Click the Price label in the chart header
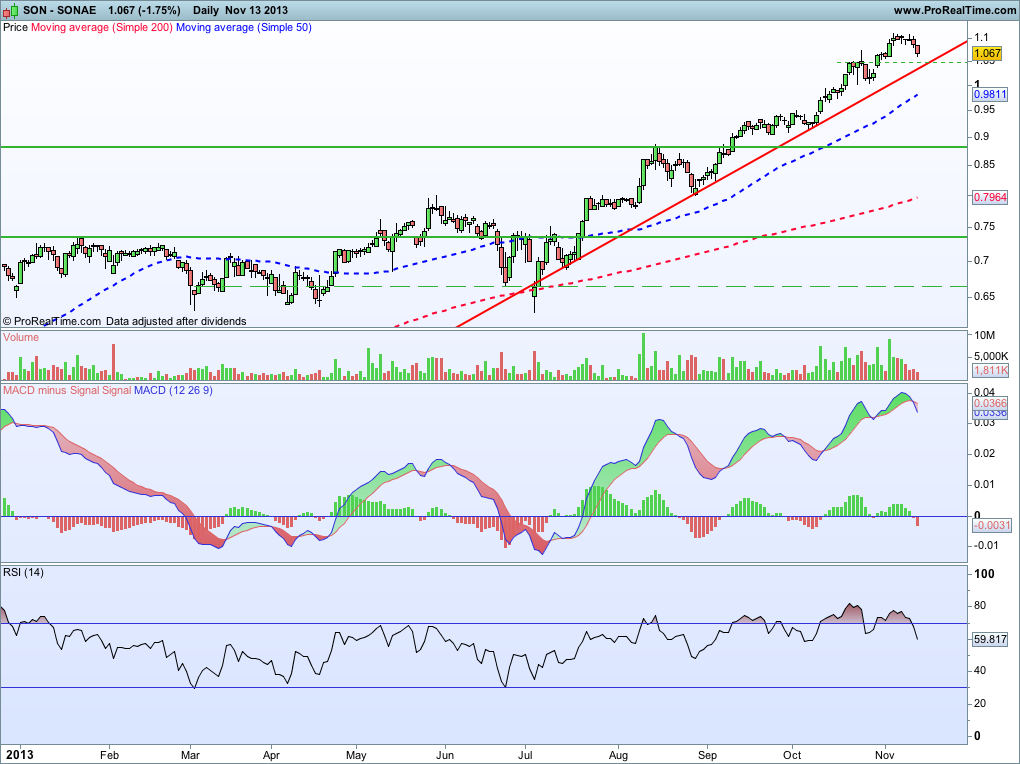 point(16,27)
